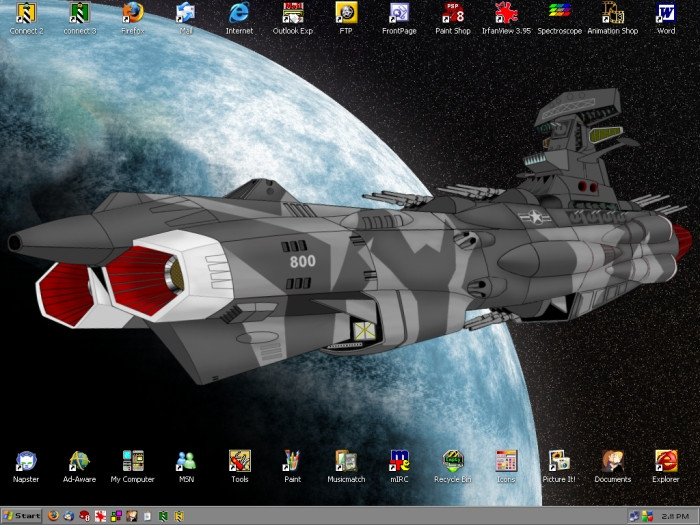Select the mIRC desktop icon
This screenshot has height=525, width=700.
pyautogui.click(x=399, y=467)
